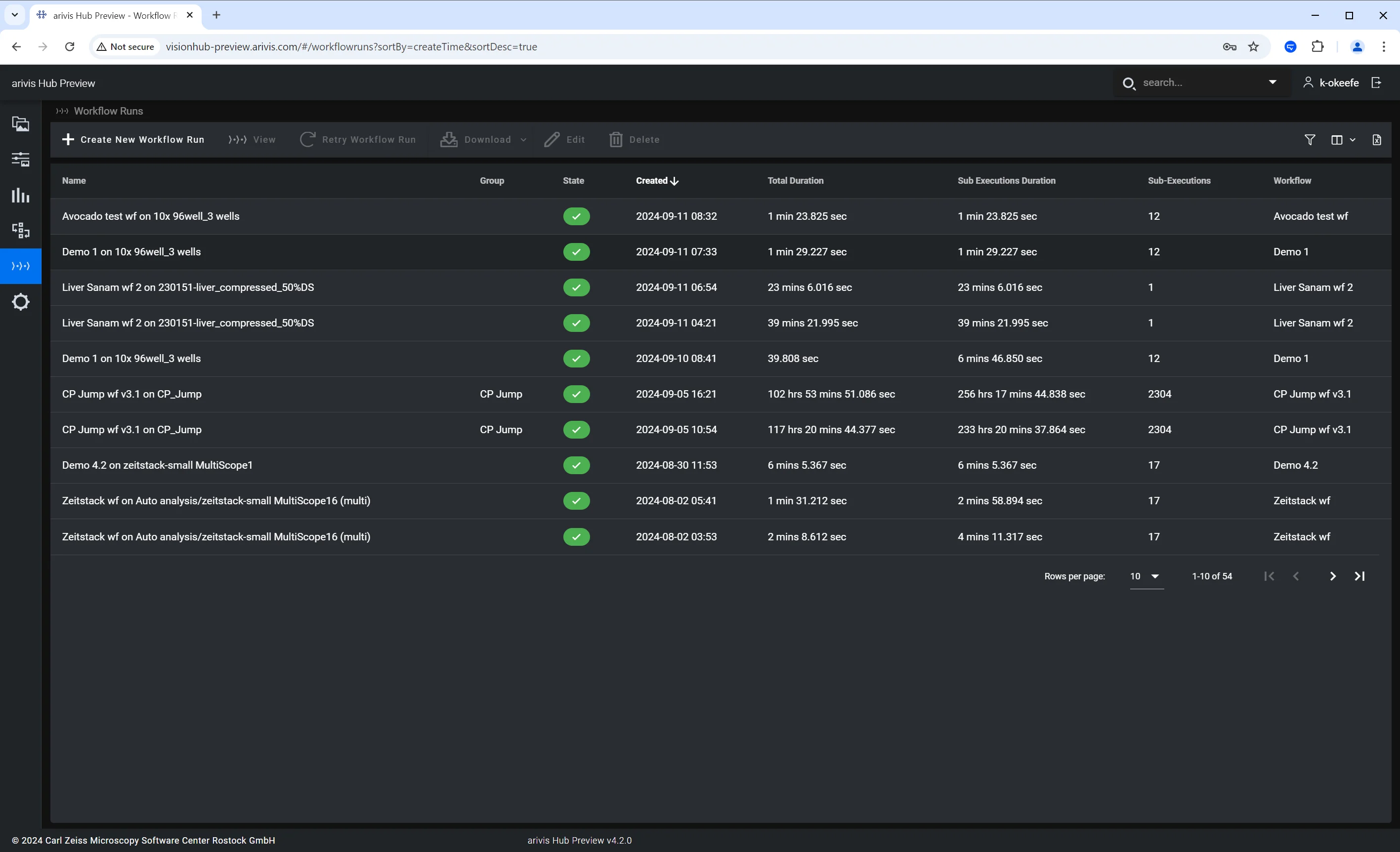1400x852 pixels.
Task: Click the Workflow Runs breadcrumb title
Action: click(x=108, y=111)
